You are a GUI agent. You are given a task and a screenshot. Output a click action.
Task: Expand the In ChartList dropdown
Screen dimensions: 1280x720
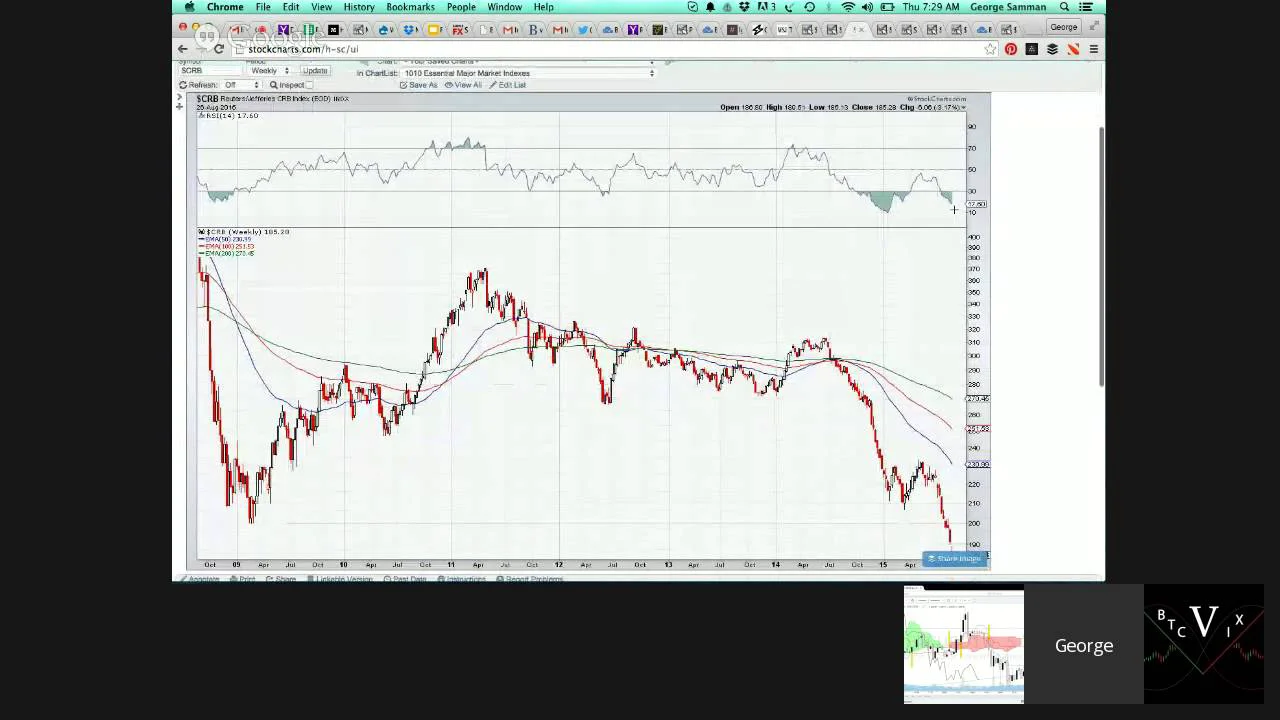point(528,73)
